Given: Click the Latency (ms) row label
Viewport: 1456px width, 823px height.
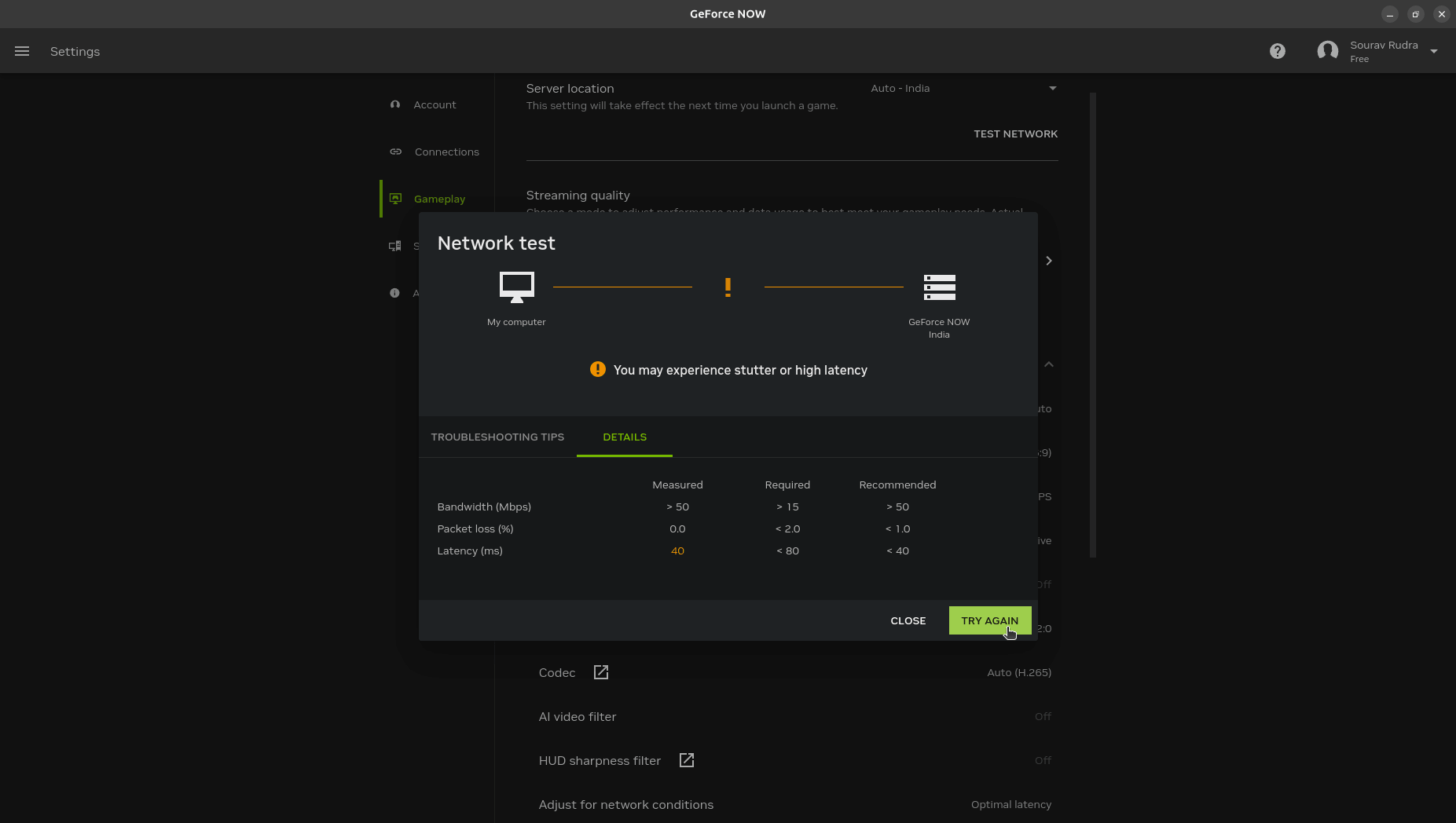Looking at the screenshot, I should (x=470, y=550).
